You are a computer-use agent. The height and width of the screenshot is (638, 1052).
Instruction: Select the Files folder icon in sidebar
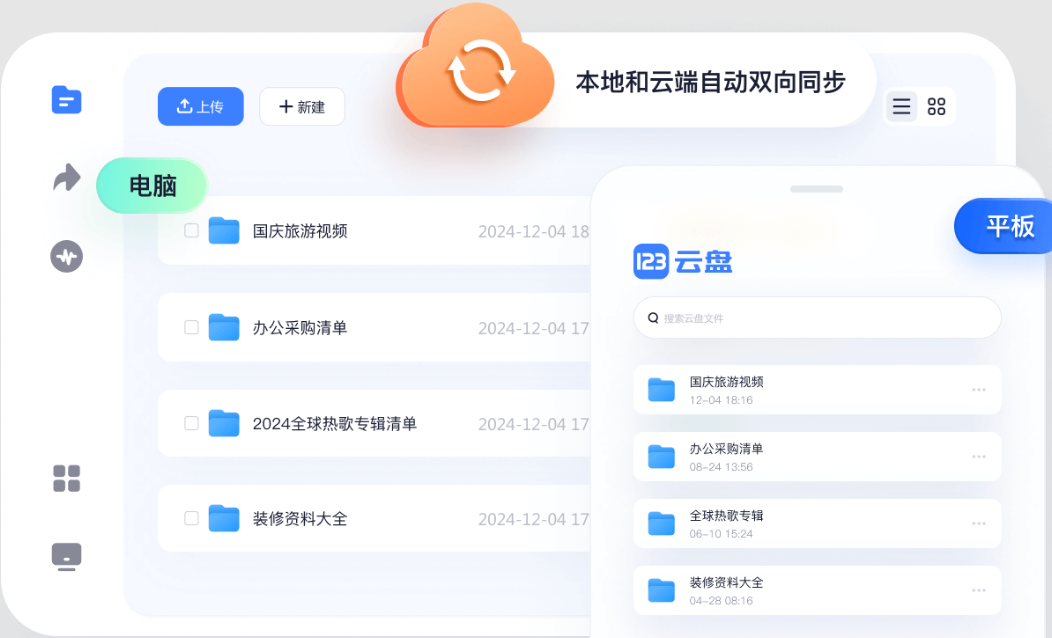click(66, 100)
